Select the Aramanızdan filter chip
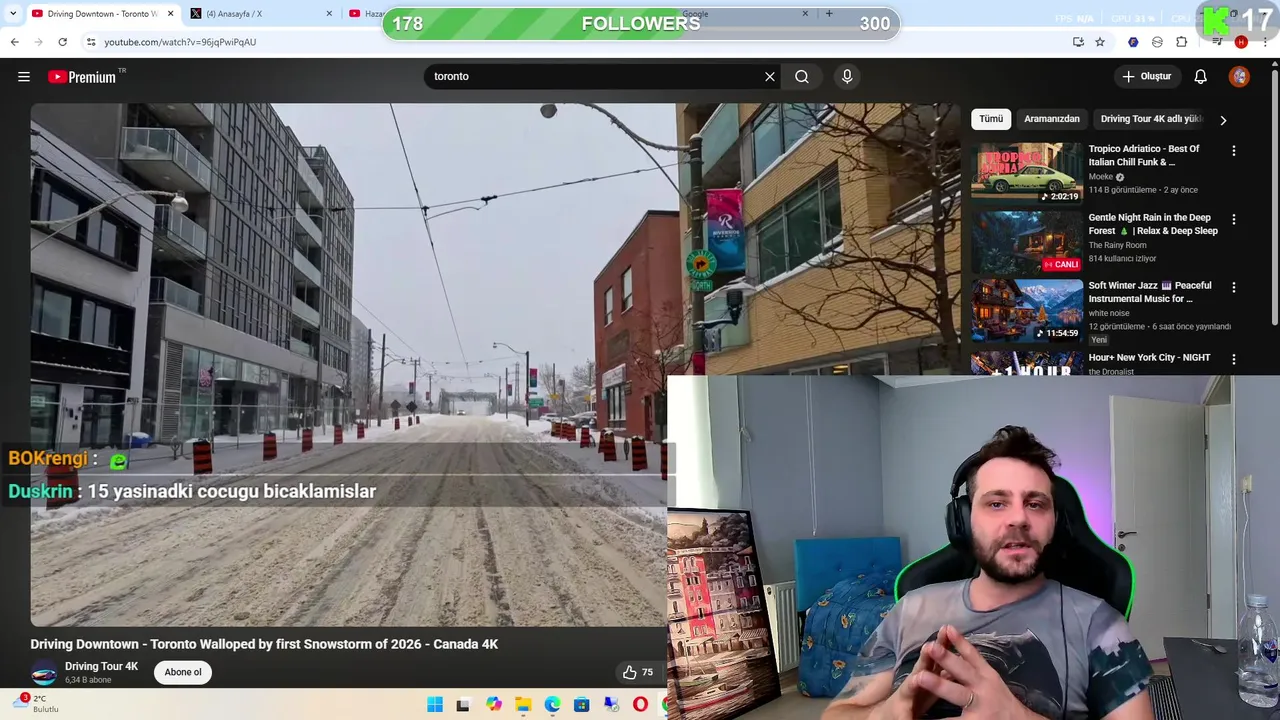The height and width of the screenshot is (720, 1280). coord(1052,119)
